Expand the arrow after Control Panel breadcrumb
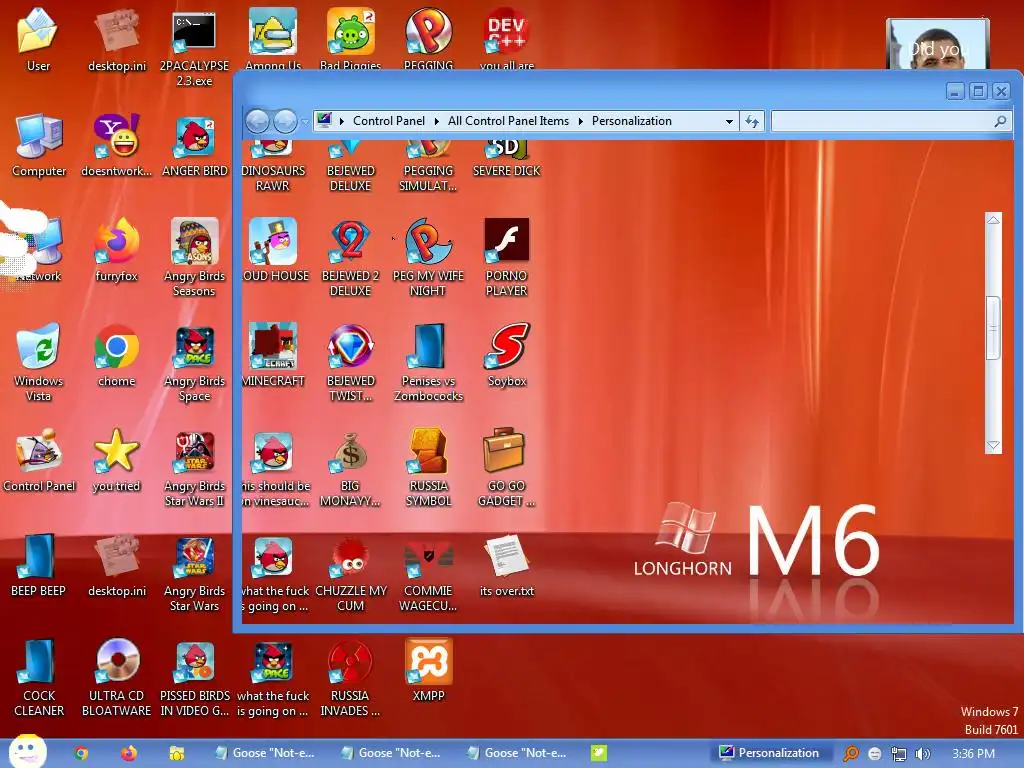 pos(436,121)
